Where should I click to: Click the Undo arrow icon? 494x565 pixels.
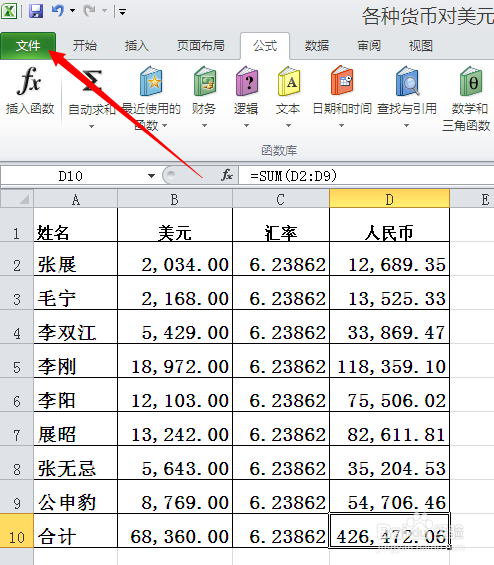(58, 11)
